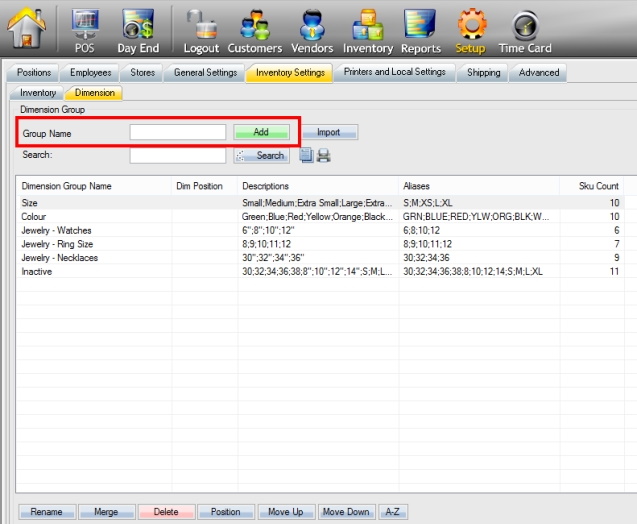Viewport: 637px width, 524px height.
Task: Click the GRN;BLUE;RED aliases cell
Action: tap(479, 217)
